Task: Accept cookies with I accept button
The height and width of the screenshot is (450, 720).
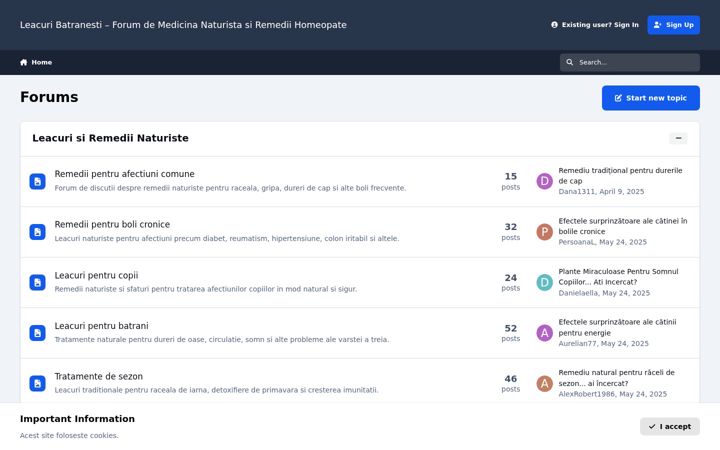Action: coord(669,427)
